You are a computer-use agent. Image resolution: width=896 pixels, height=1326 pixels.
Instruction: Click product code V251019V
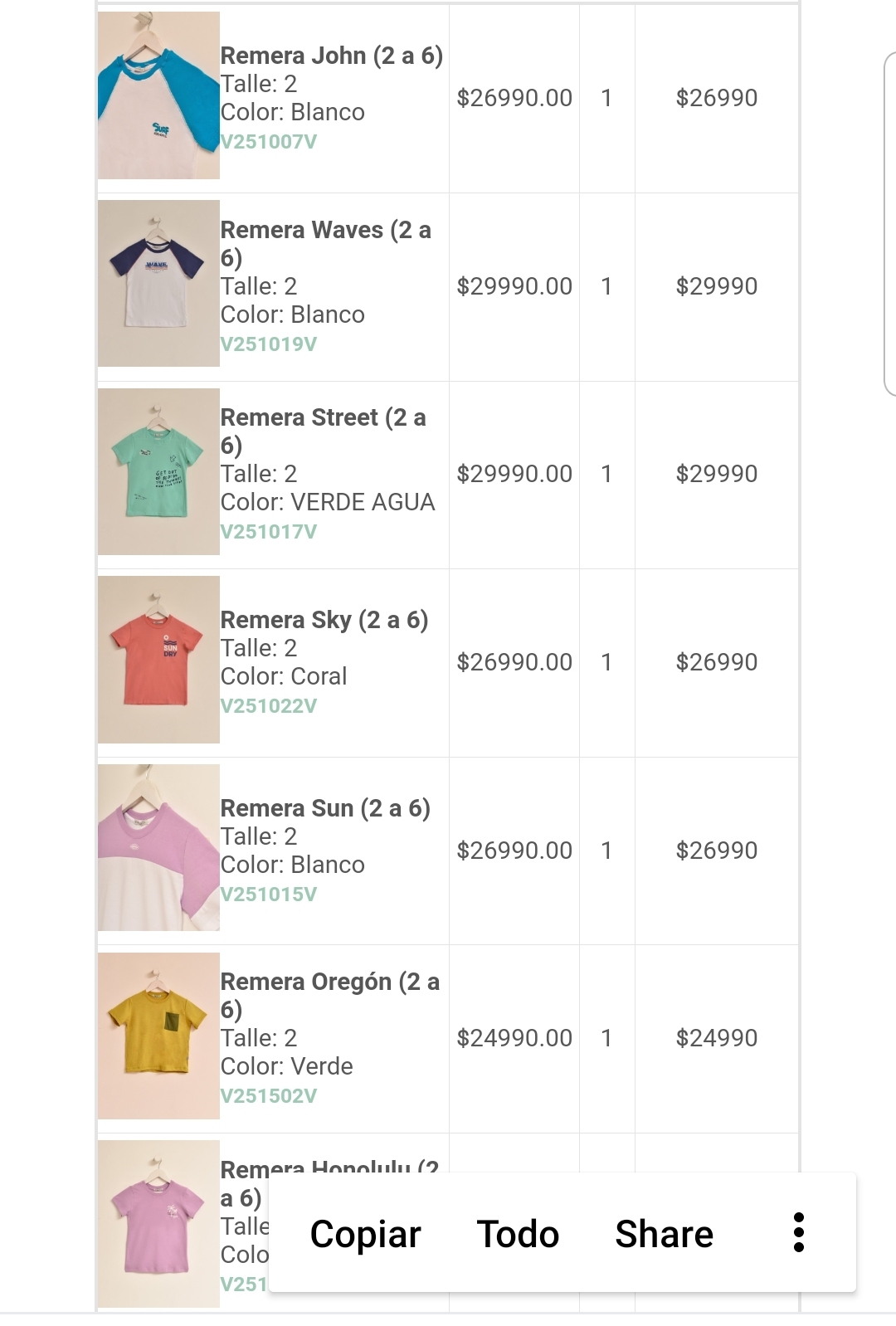tap(269, 344)
